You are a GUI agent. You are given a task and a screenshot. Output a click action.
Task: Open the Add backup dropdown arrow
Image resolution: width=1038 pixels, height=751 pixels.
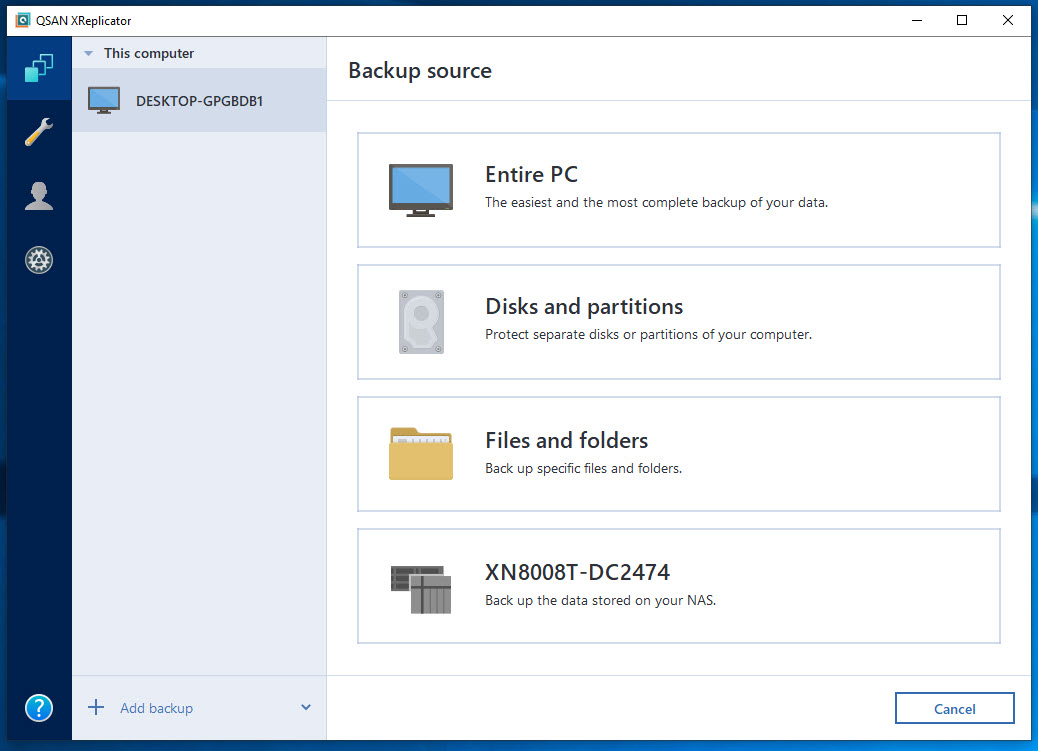(x=306, y=707)
